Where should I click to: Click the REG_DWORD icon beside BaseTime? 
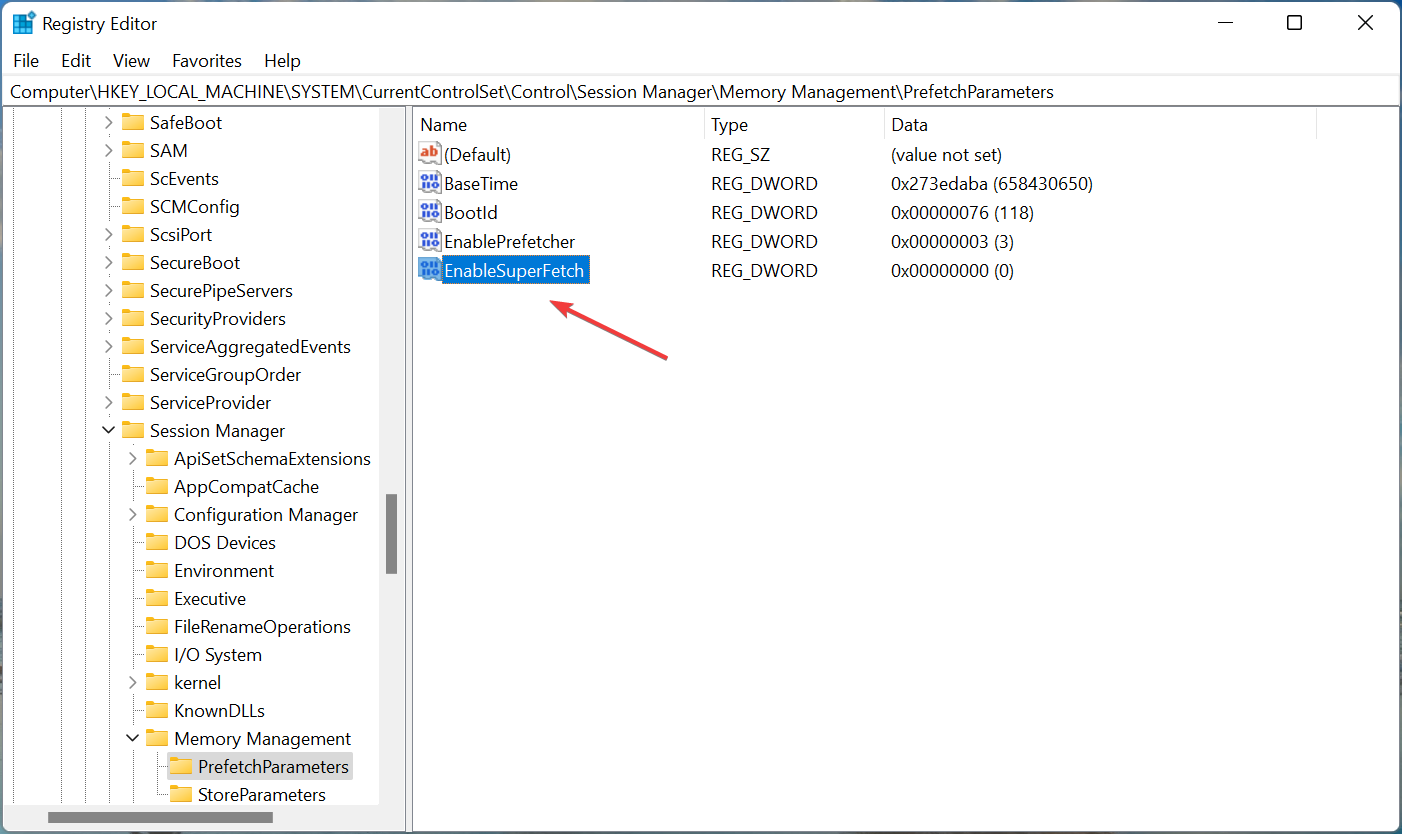click(429, 182)
